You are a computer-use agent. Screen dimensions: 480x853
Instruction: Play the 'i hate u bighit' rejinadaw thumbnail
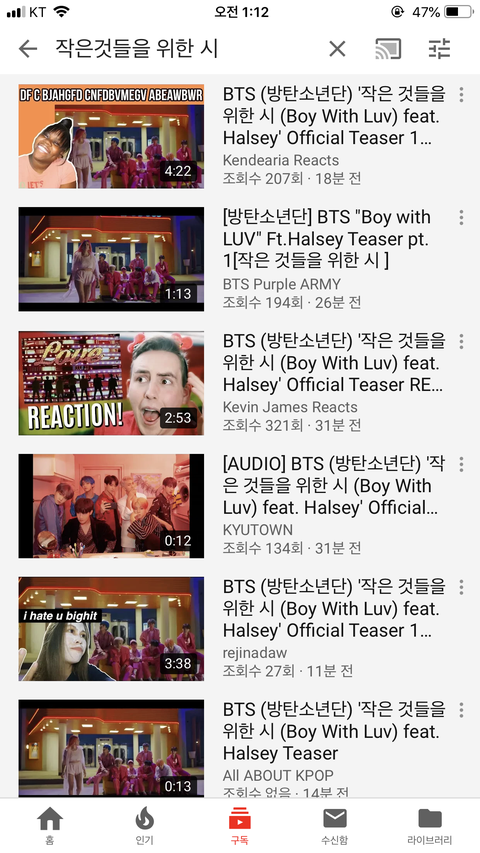point(111,629)
